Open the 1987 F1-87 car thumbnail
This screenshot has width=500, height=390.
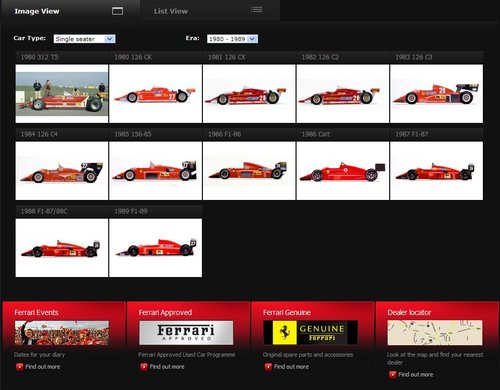tap(436, 171)
